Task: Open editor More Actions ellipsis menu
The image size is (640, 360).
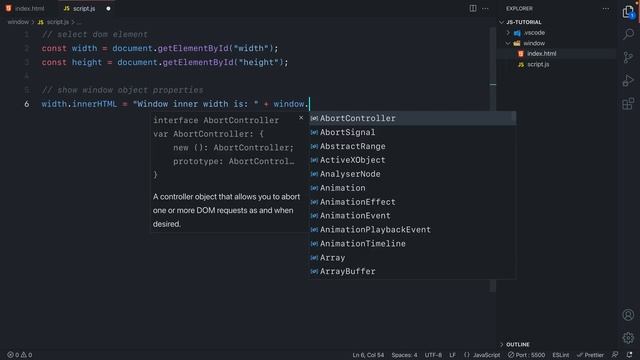Action: pos(485,8)
